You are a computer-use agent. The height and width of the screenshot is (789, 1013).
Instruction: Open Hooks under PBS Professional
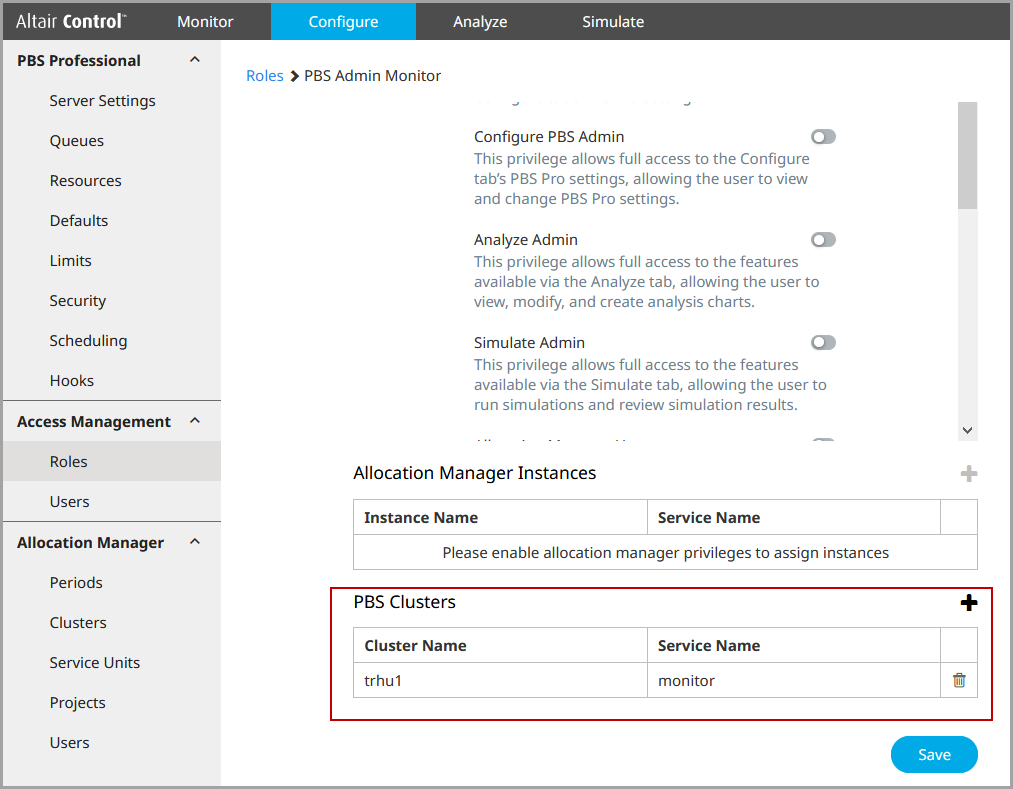tap(72, 381)
